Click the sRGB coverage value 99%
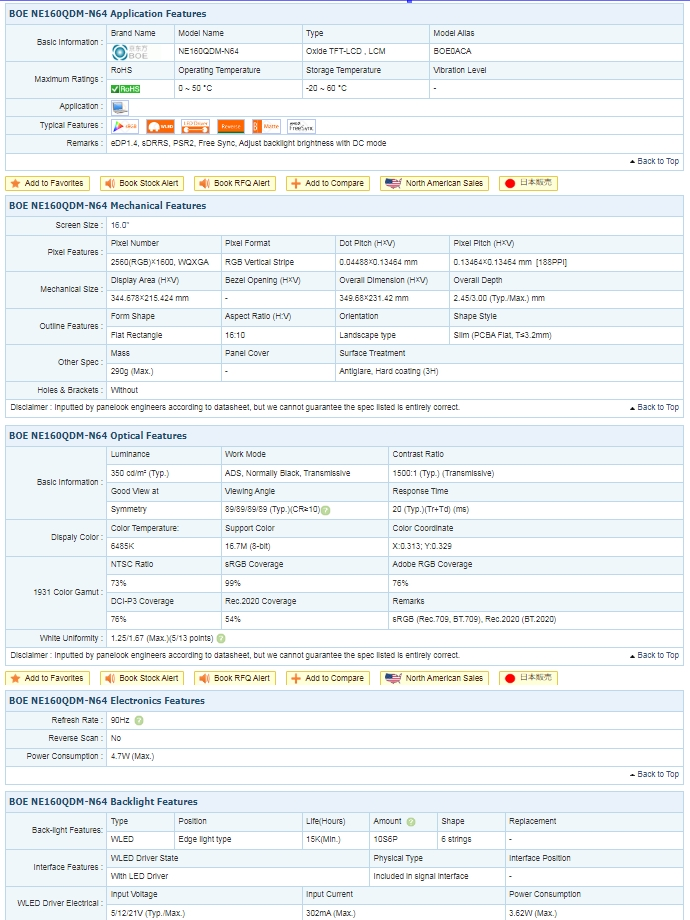The image size is (690, 920). point(233,583)
